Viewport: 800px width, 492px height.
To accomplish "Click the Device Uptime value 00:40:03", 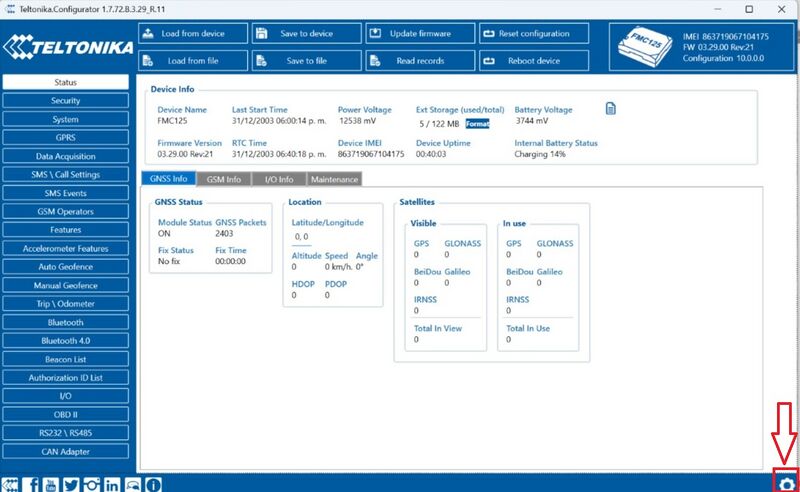I will [x=431, y=154].
